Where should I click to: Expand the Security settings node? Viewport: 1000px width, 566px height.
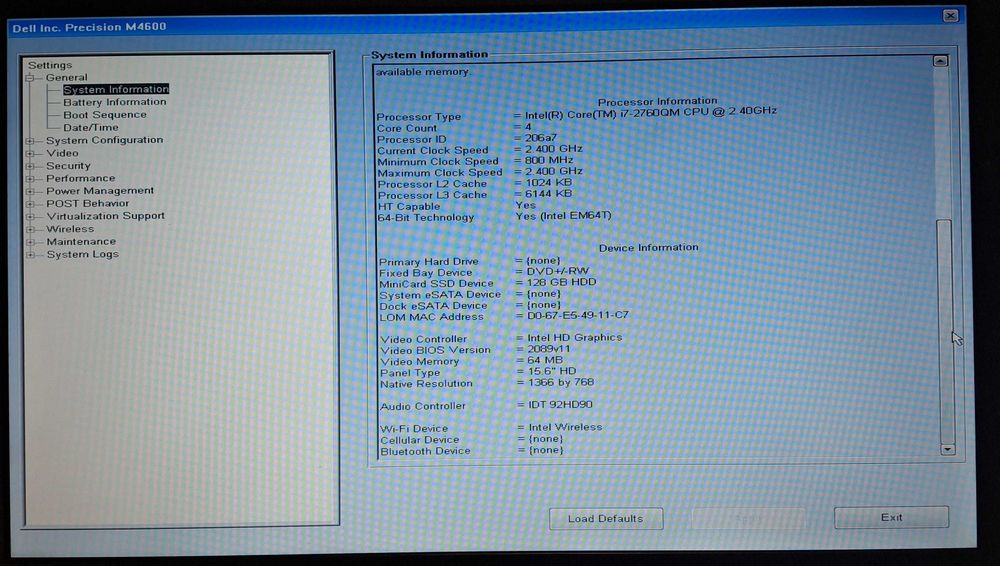29,166
